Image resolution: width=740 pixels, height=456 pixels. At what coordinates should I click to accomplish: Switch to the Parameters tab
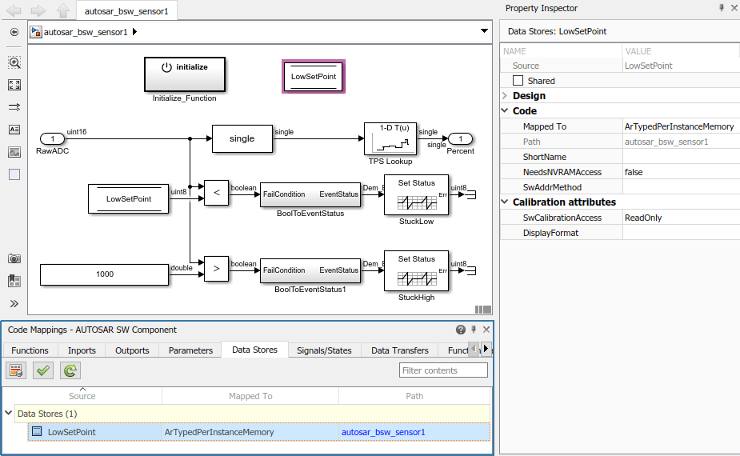click(x=191, y=351)
